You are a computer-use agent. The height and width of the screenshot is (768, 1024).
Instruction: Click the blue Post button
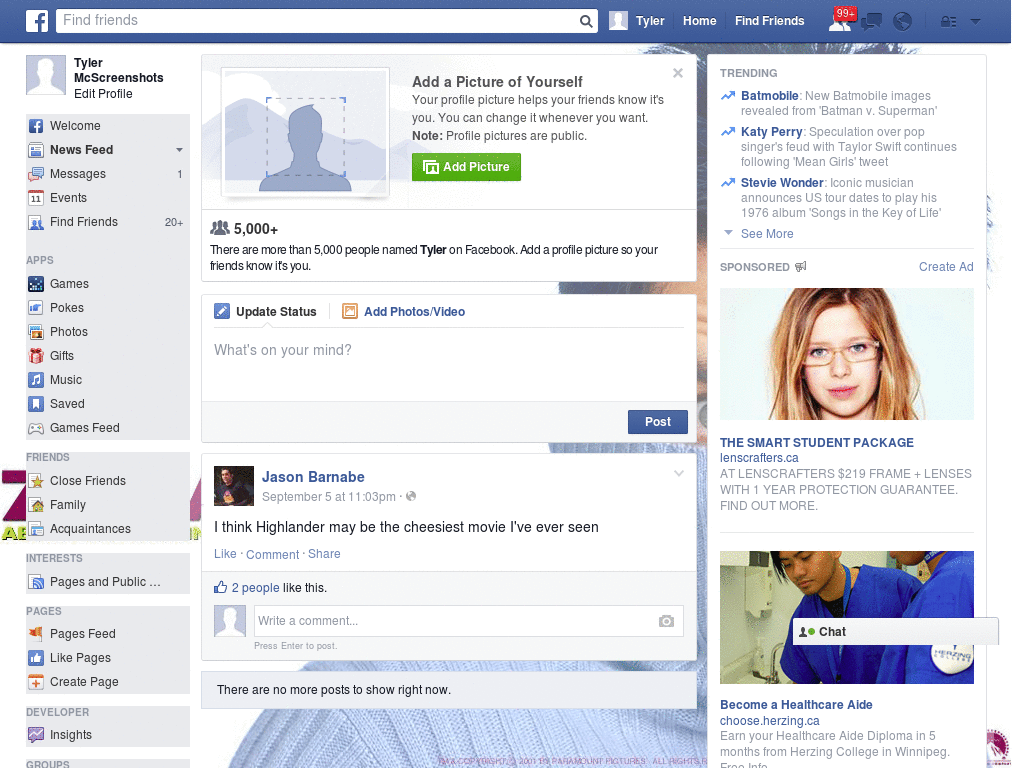(658, 422)
